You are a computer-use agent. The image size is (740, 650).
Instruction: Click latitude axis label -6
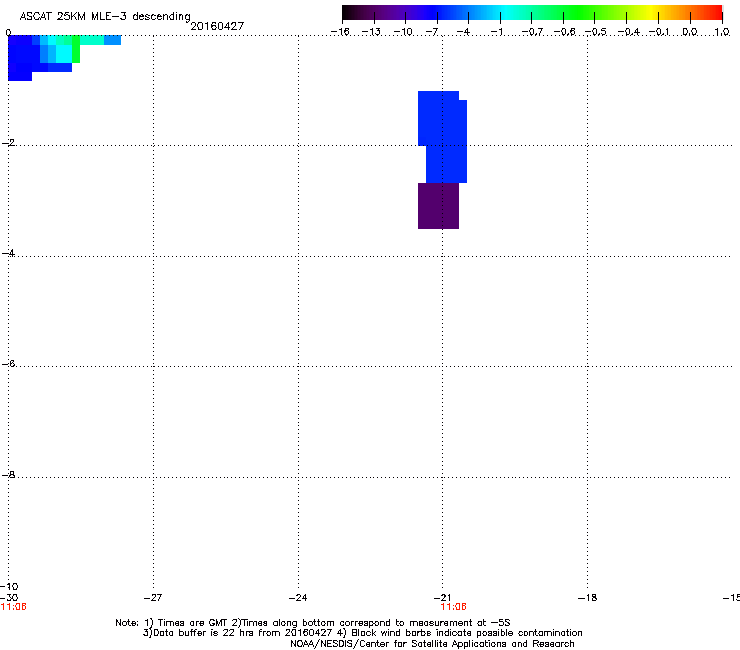click(x=8, y=363)
